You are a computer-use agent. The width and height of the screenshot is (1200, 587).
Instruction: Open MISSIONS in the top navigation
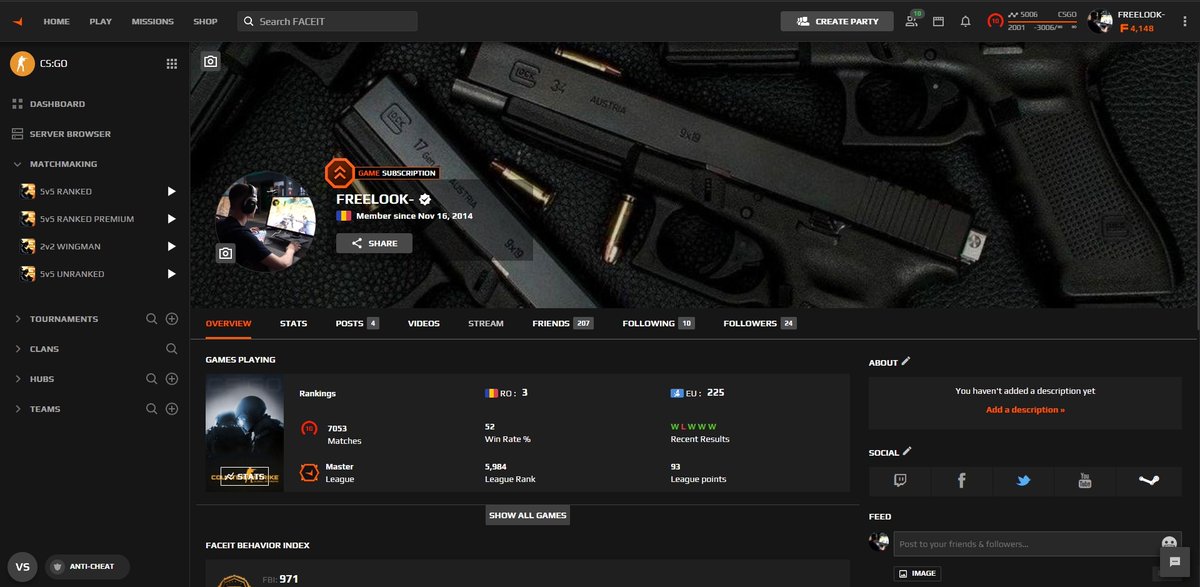tap(153, 21)
